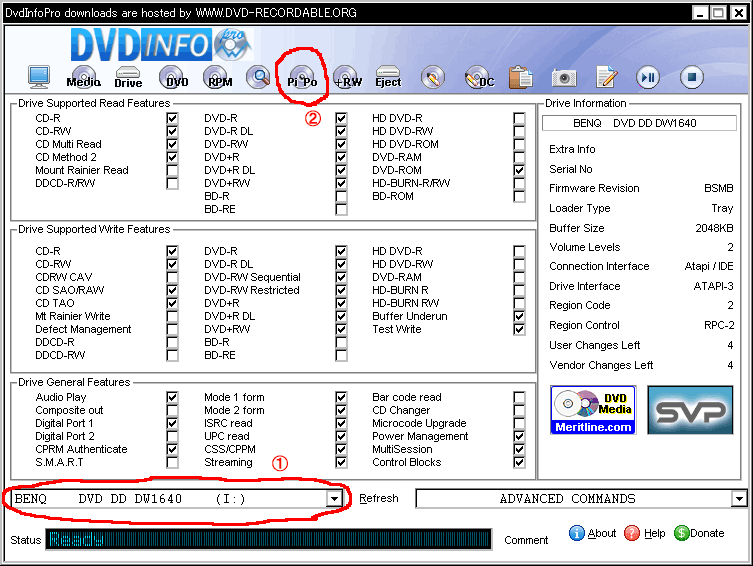753x566 pixels.
Task: Toggle Buffer Underun checkbox
Action: [x=519, y=316]
